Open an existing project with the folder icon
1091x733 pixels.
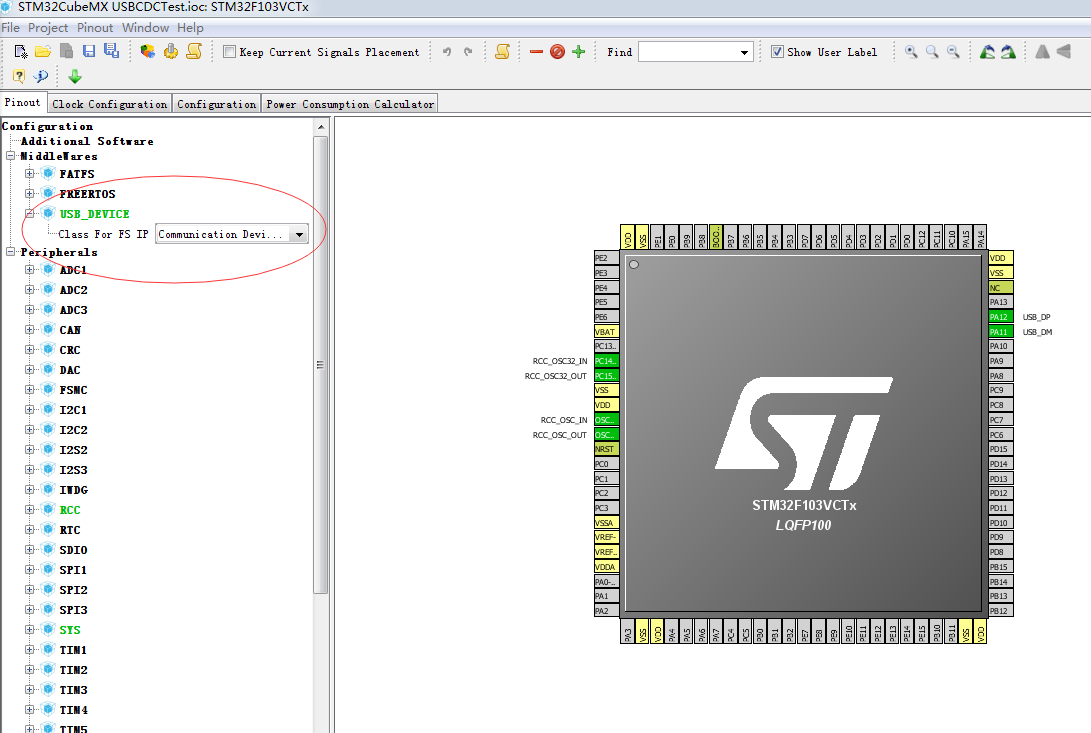point(41,51)
